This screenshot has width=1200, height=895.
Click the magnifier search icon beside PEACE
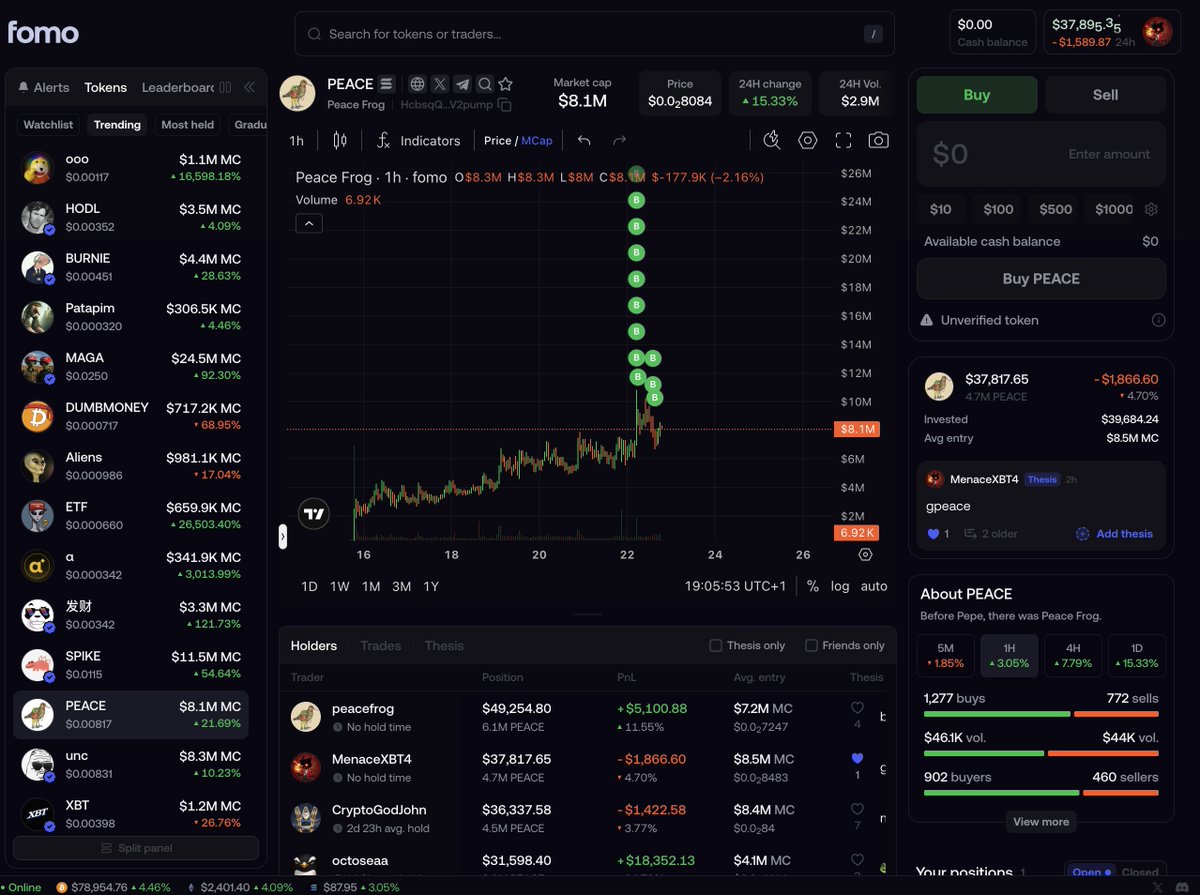pyautogui.click(x=484, y=84)
